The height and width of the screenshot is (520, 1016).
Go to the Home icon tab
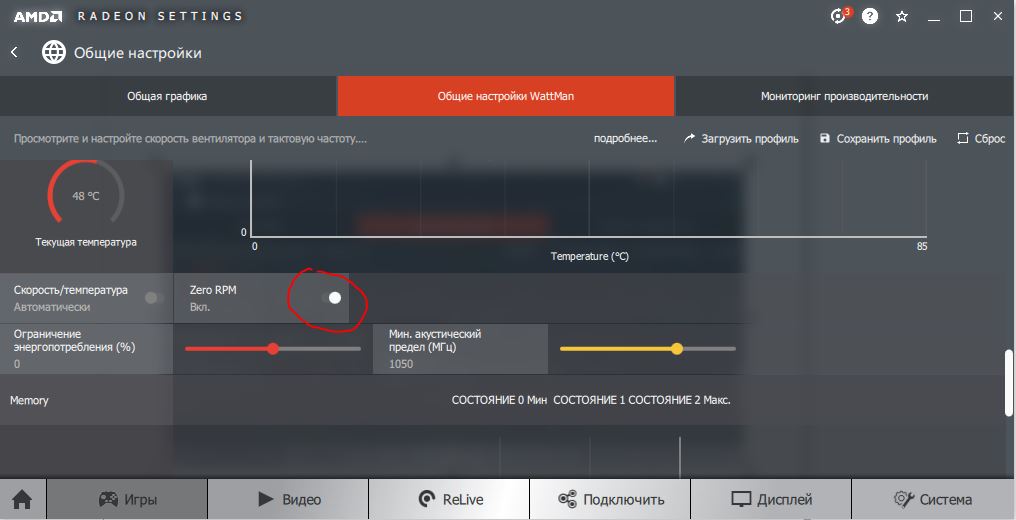(x=23, y=499)
